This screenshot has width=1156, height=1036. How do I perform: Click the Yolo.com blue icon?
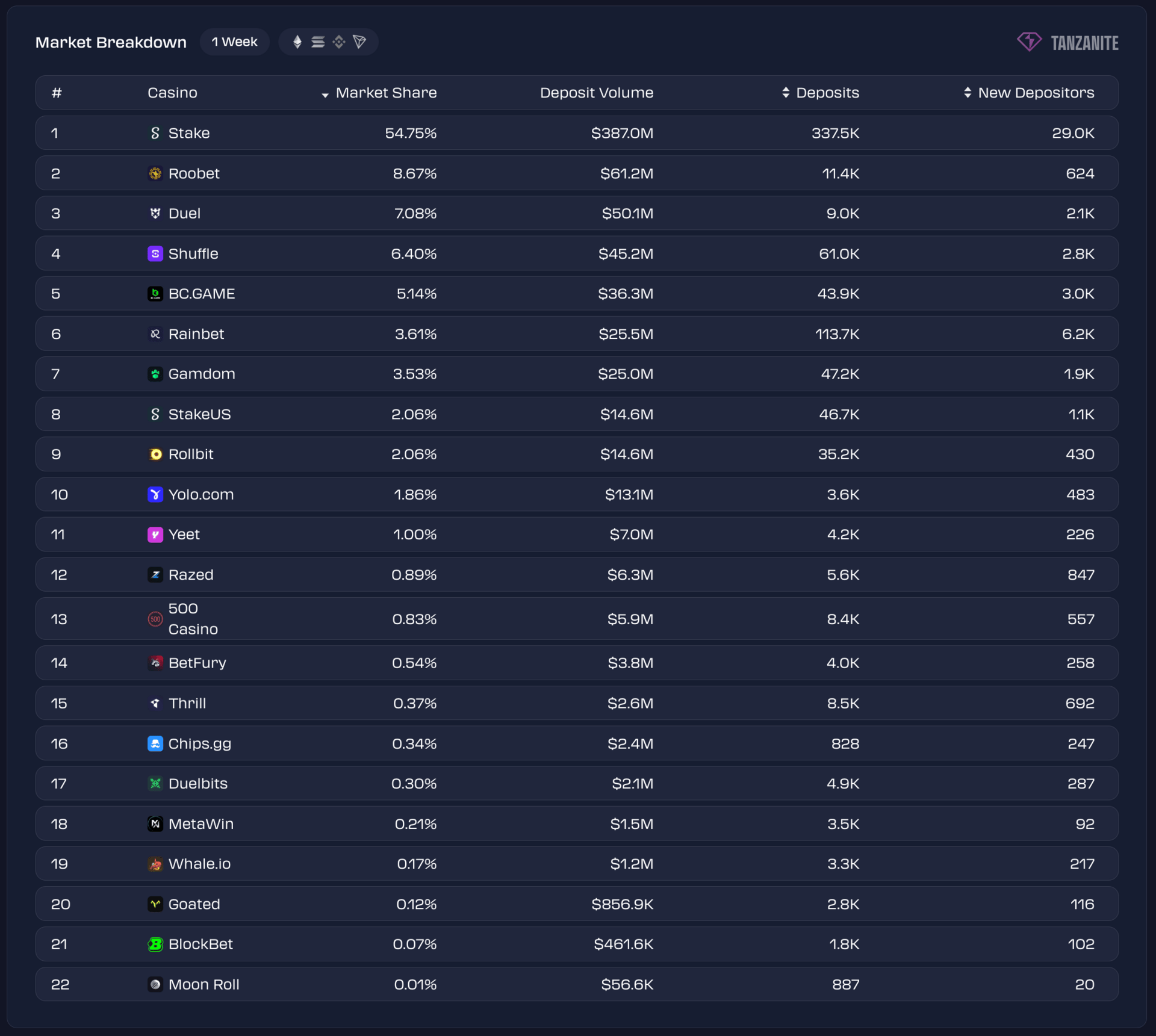pyautogui.click(x=155, y=494)
